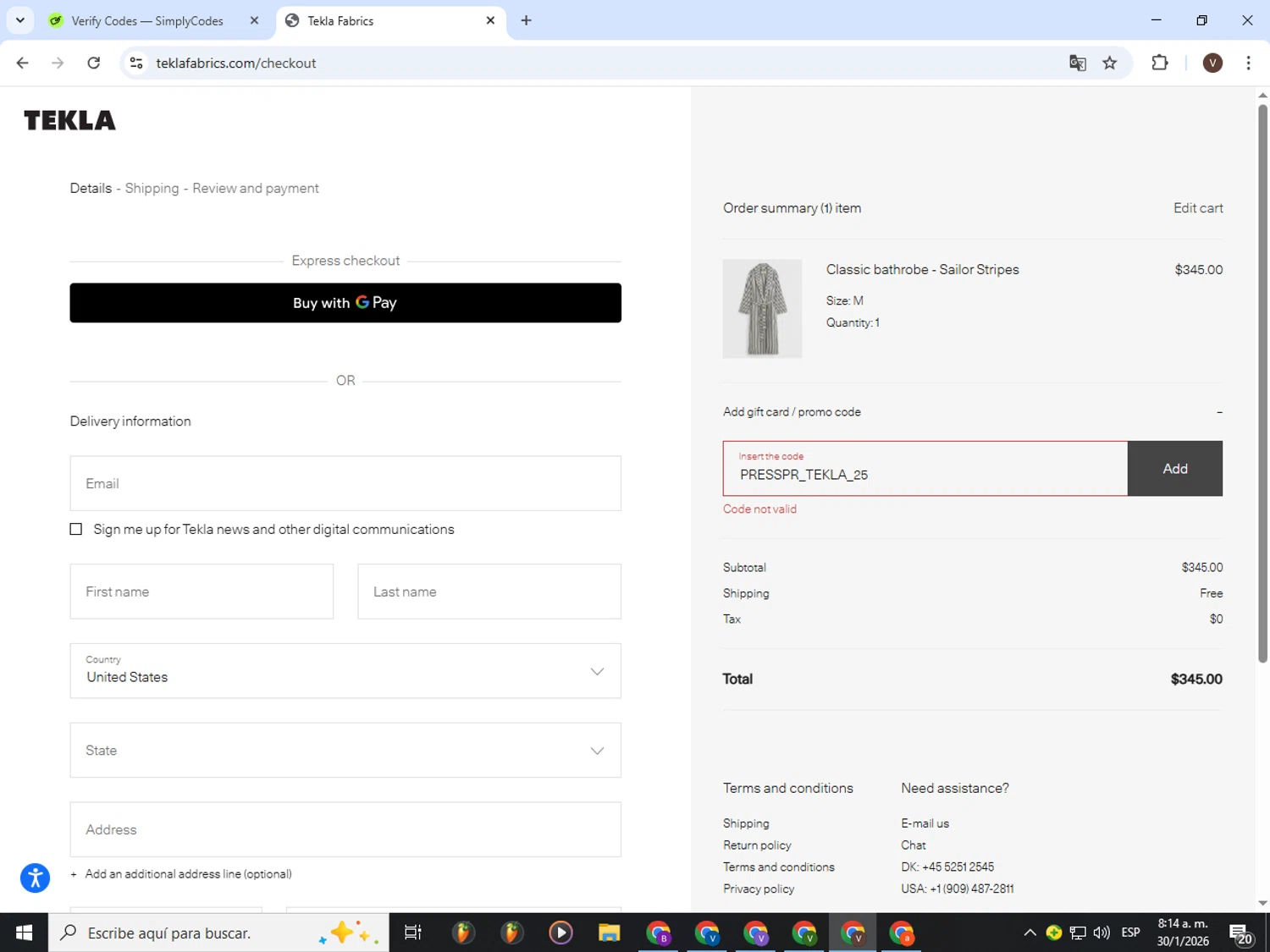
Task: Add an additional address line
Action: (181, 874)
